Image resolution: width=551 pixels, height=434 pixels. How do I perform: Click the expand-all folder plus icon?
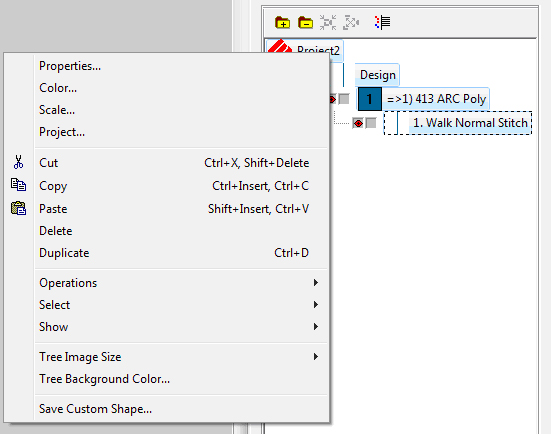pyautogui.click(x=283, y=22)
